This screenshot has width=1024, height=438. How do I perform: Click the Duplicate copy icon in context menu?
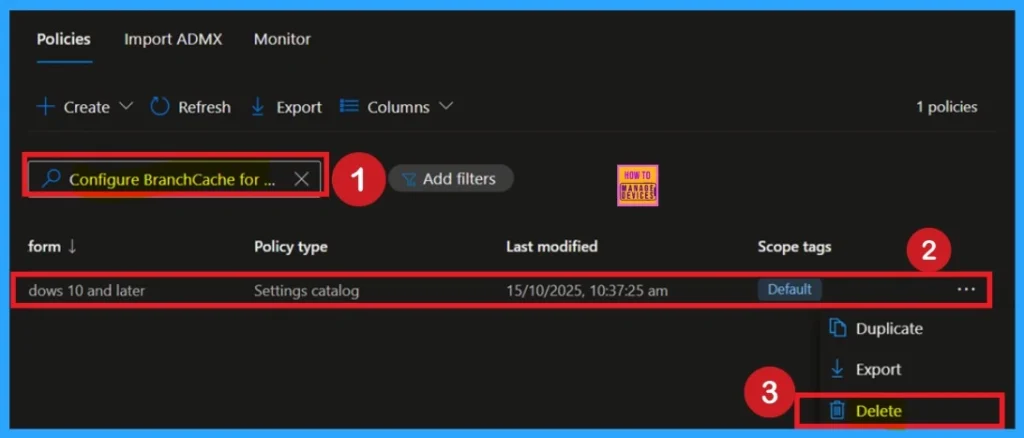pos(838,328)
